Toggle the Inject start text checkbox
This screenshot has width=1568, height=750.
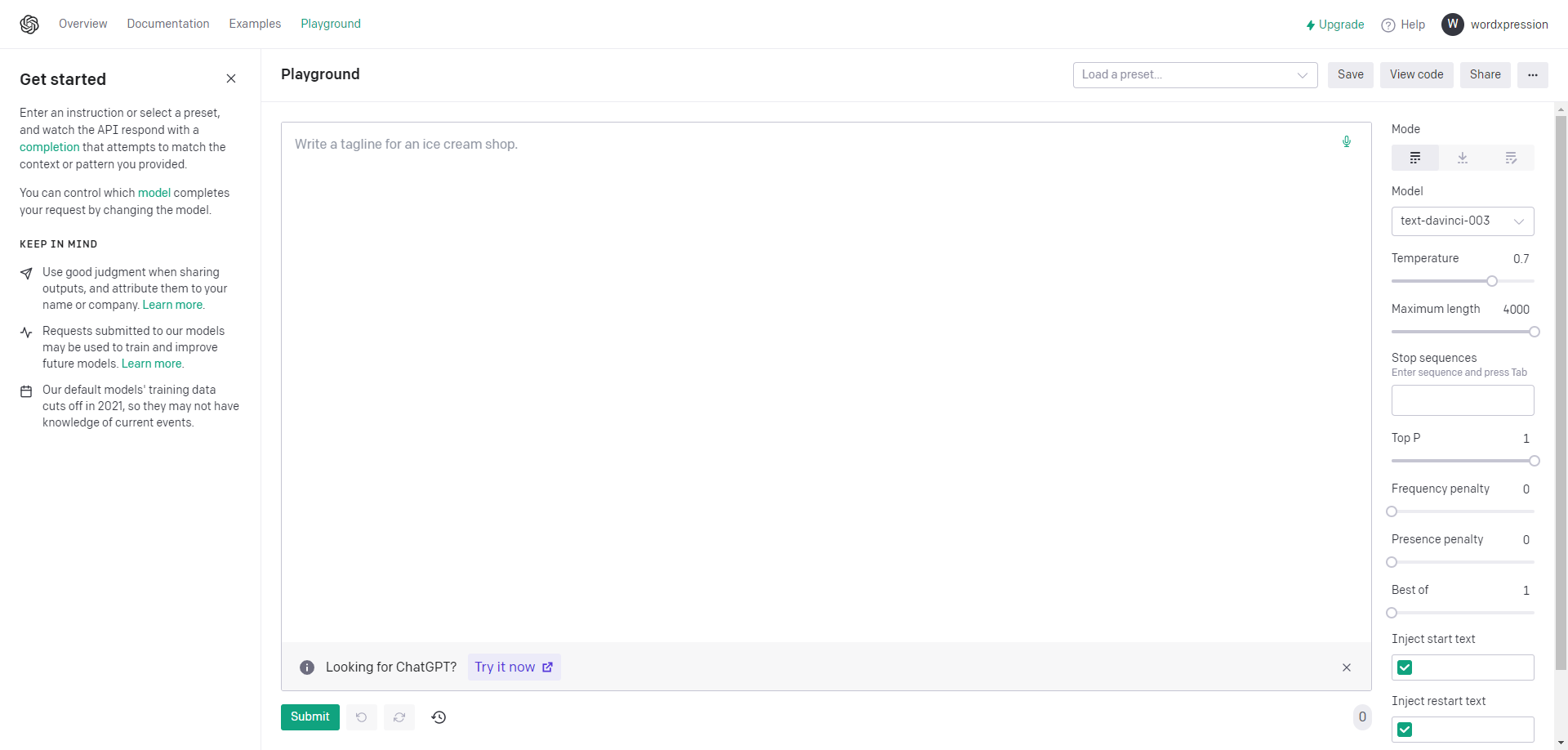1405,667
